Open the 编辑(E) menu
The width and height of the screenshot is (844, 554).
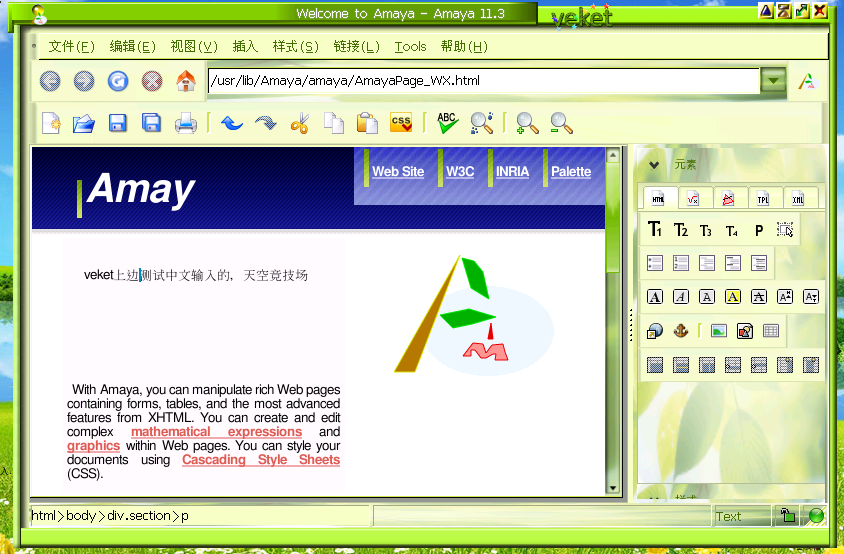tap(132, 47)
